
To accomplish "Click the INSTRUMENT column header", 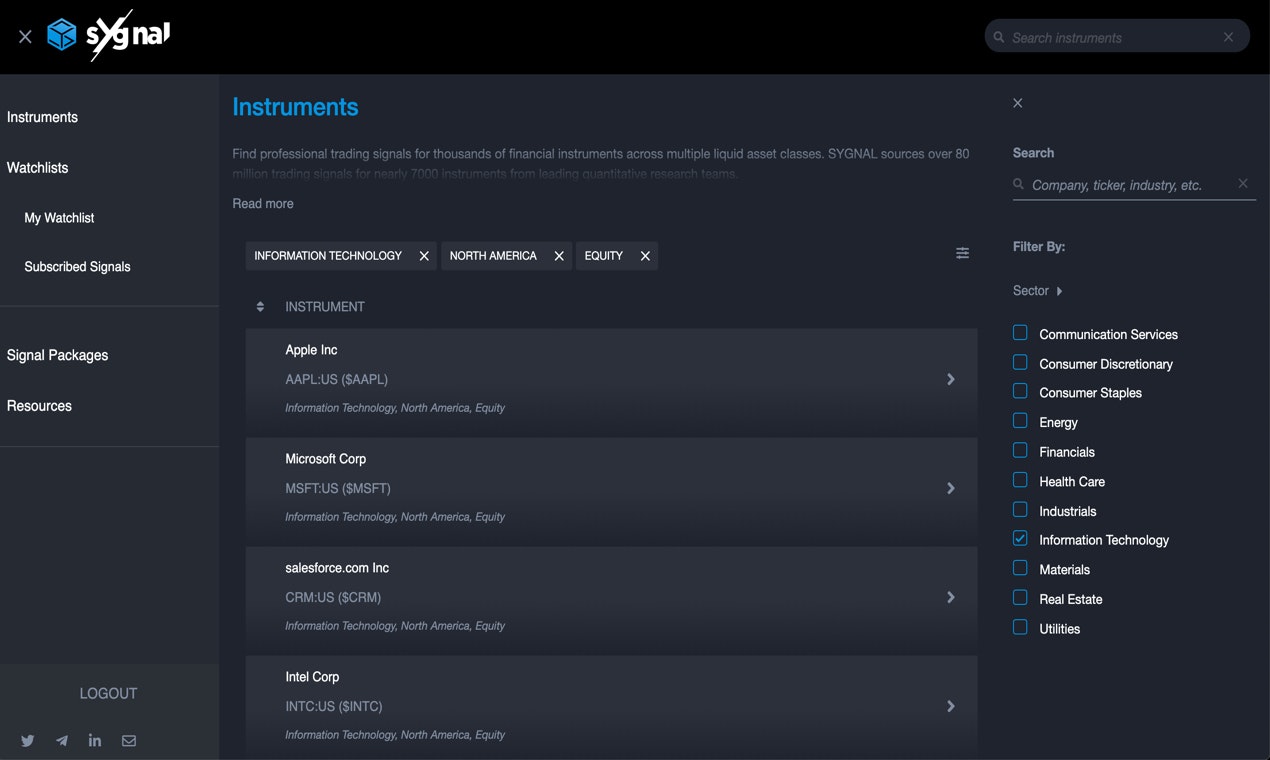I will (325, 307).
